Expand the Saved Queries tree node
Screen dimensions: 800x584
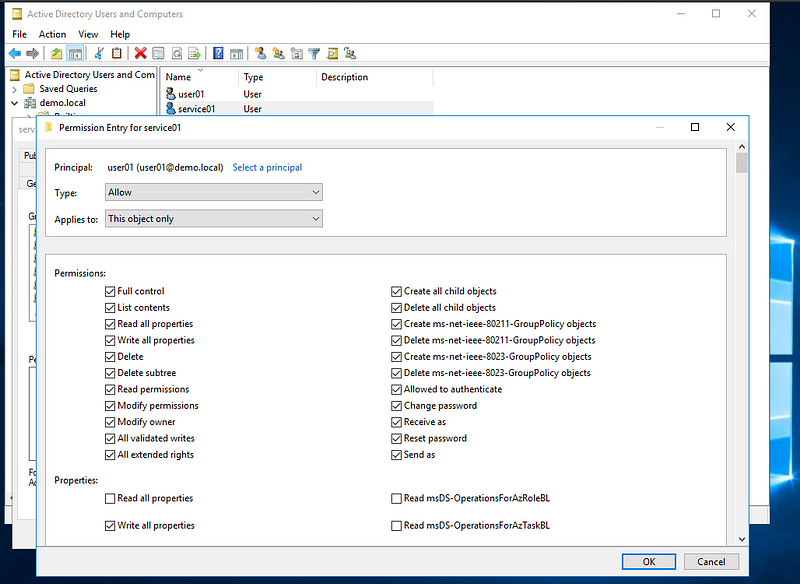[x=15, y=89]
